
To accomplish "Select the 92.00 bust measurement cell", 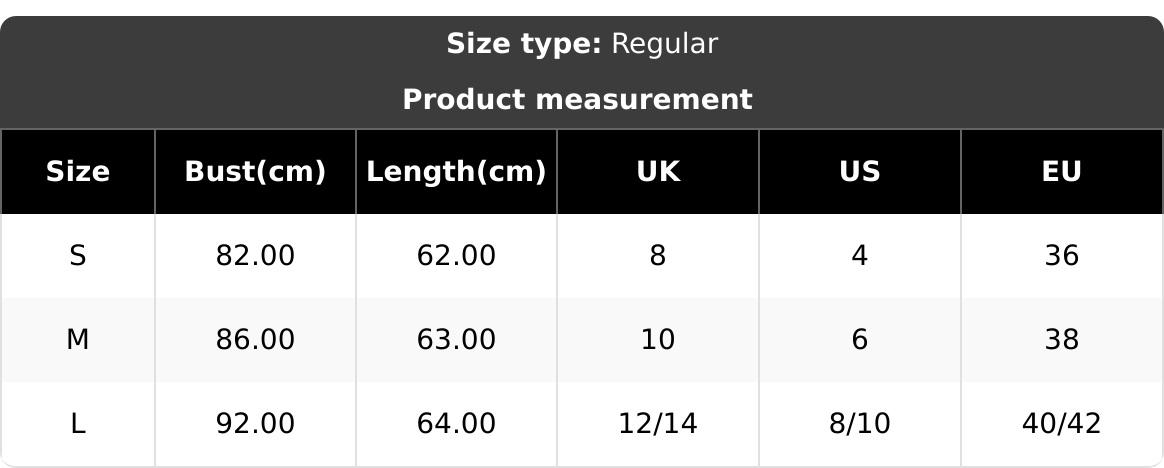I will (255, 424).
